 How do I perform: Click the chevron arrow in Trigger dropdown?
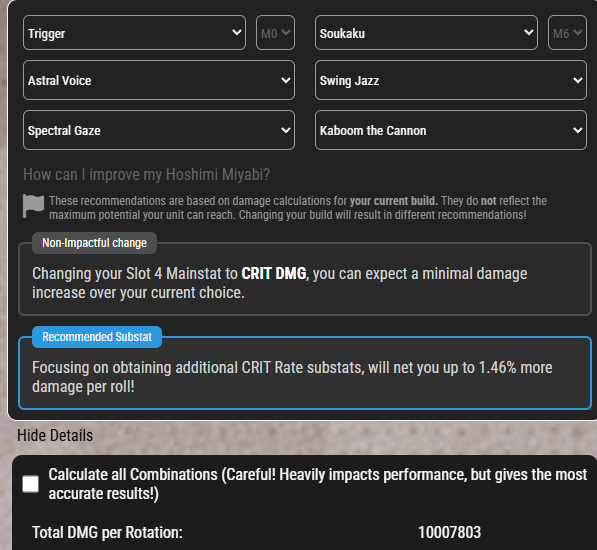[x=236, y=33]
